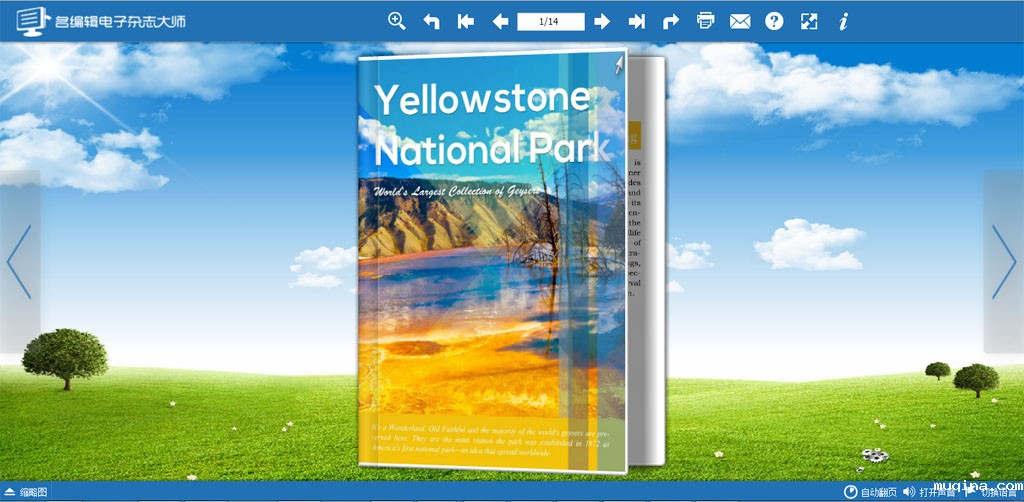Expand the thumbnails panel (缩略图)
The height and width of the screenshot is (502, 1024).
click(26, 492)
